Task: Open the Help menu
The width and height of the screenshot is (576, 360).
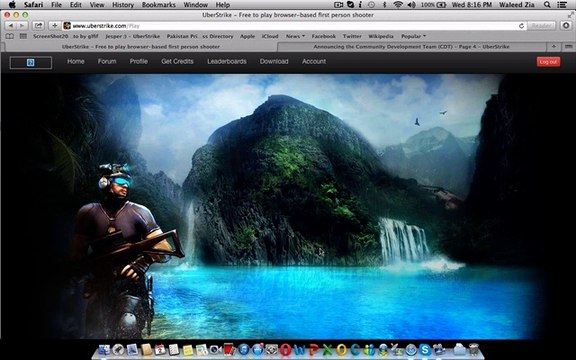Action: point(223,5)
